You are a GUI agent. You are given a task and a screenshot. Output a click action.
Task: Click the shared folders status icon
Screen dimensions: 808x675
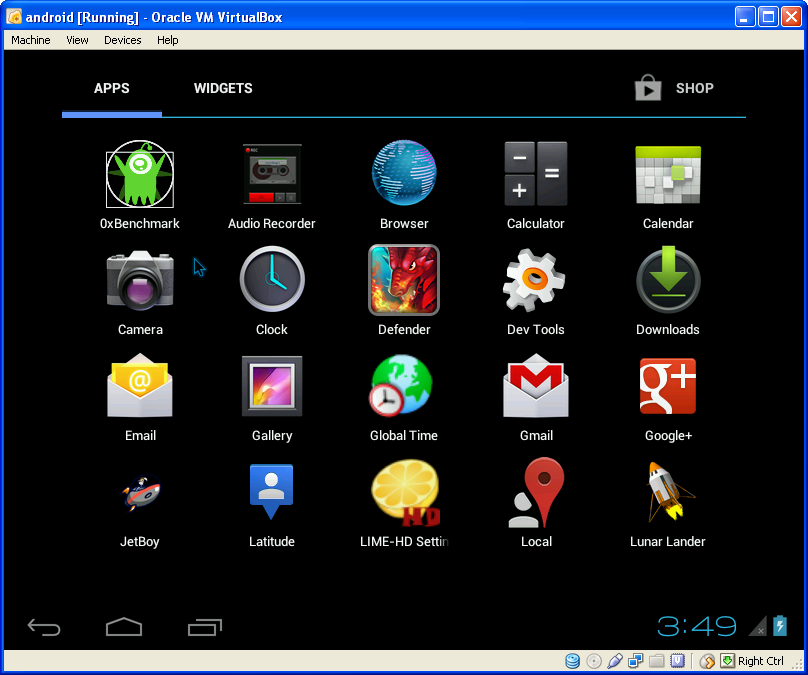tap(656, 661)
